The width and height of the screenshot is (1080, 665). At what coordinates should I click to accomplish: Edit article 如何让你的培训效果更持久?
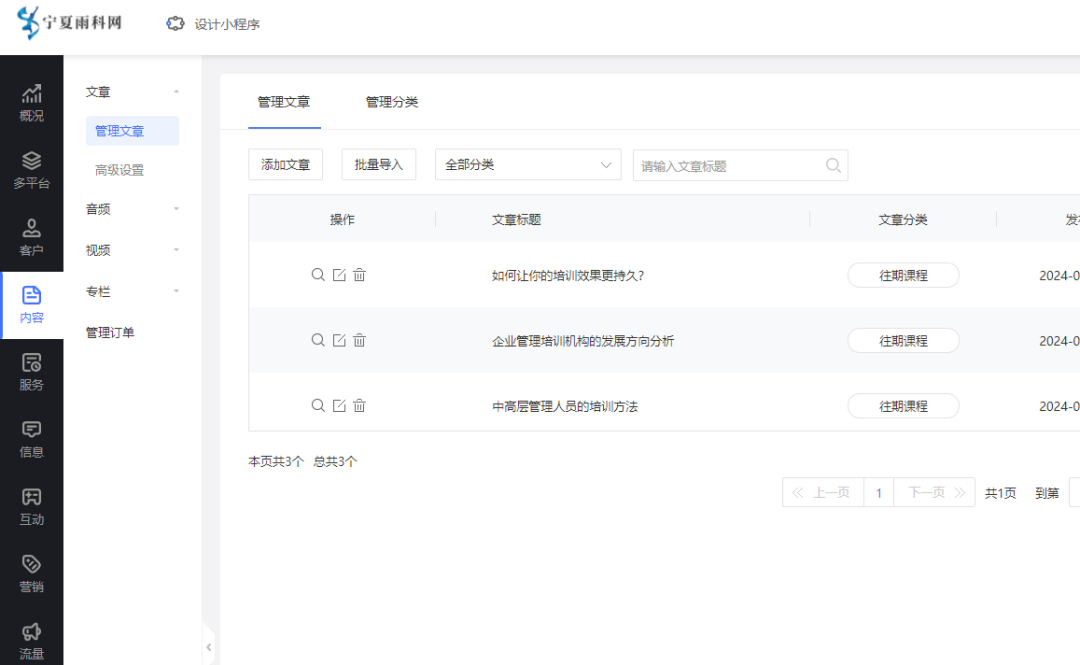click(x=339, y=274)
